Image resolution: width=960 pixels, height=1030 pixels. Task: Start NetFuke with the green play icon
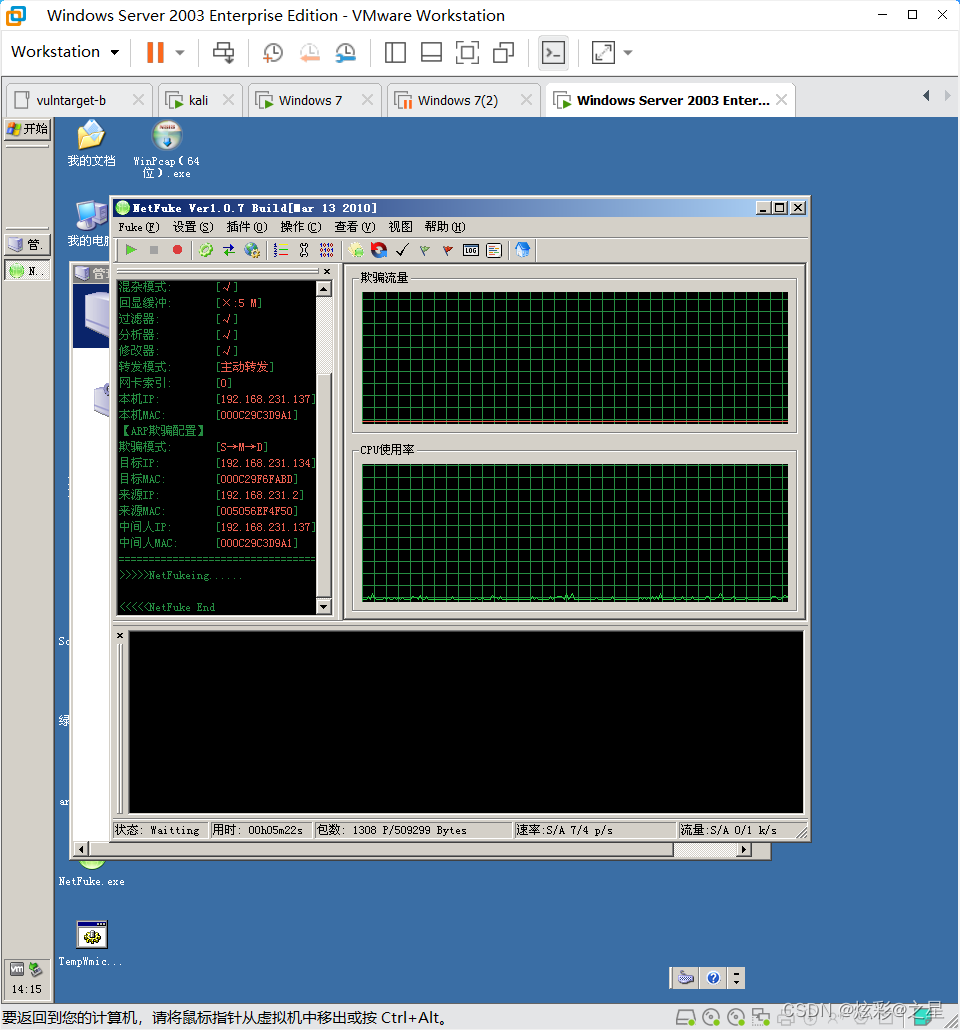click(131, 250)
